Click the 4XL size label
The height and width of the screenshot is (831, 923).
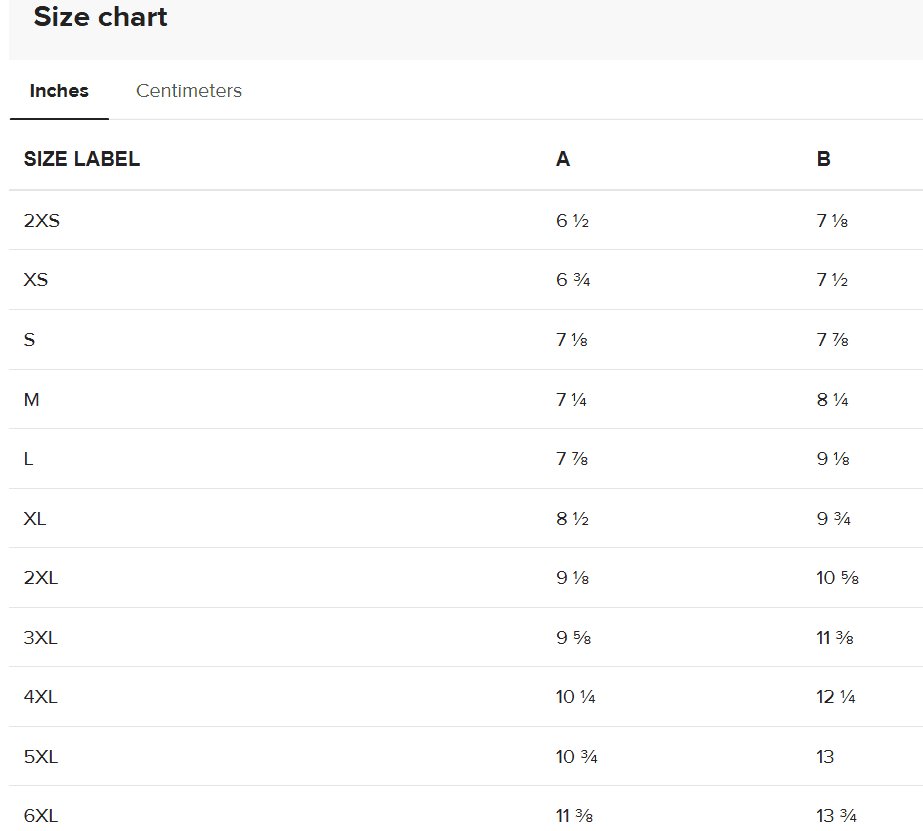(x=41, y=697)
